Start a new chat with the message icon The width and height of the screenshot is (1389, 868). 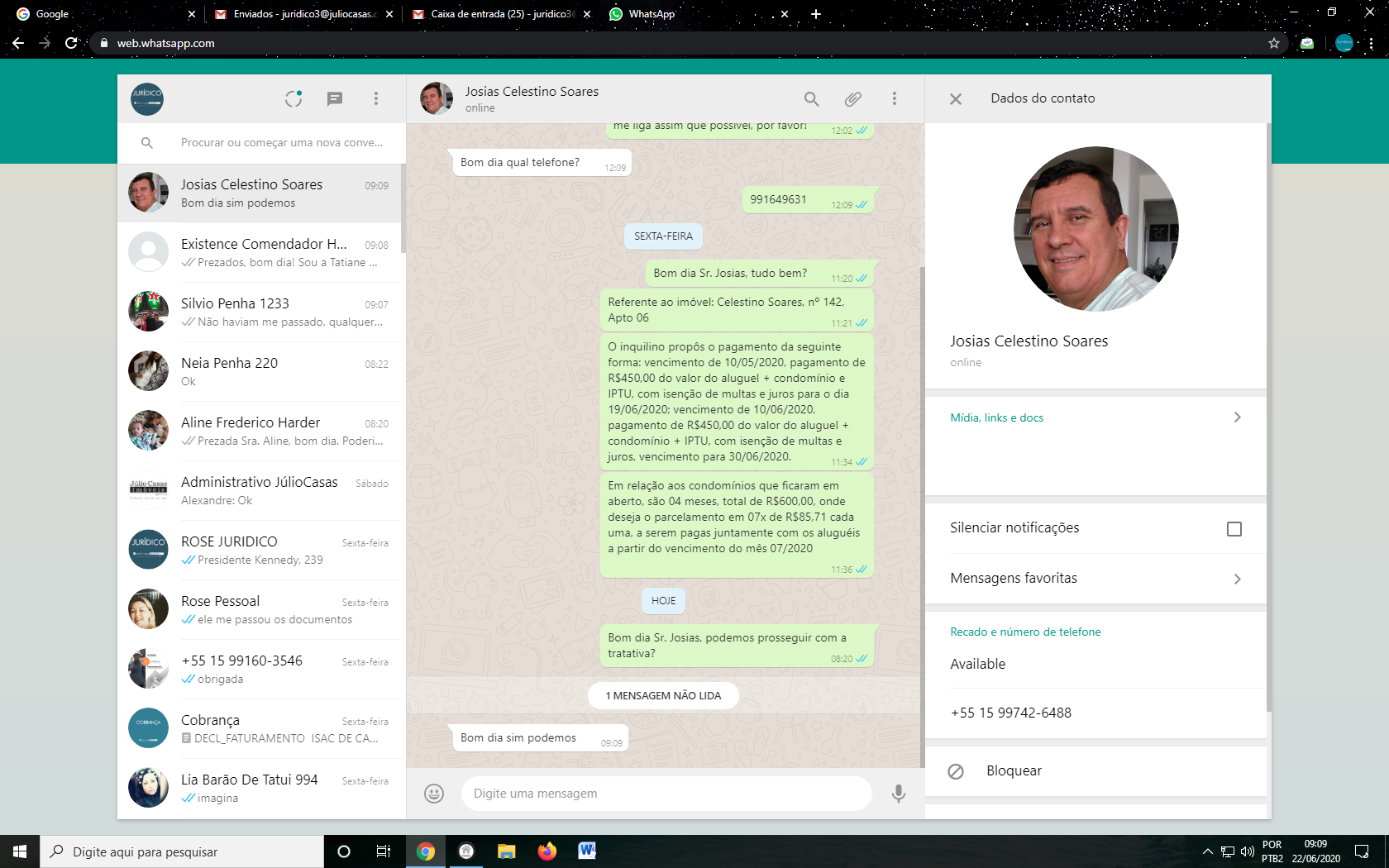point(335,99)
